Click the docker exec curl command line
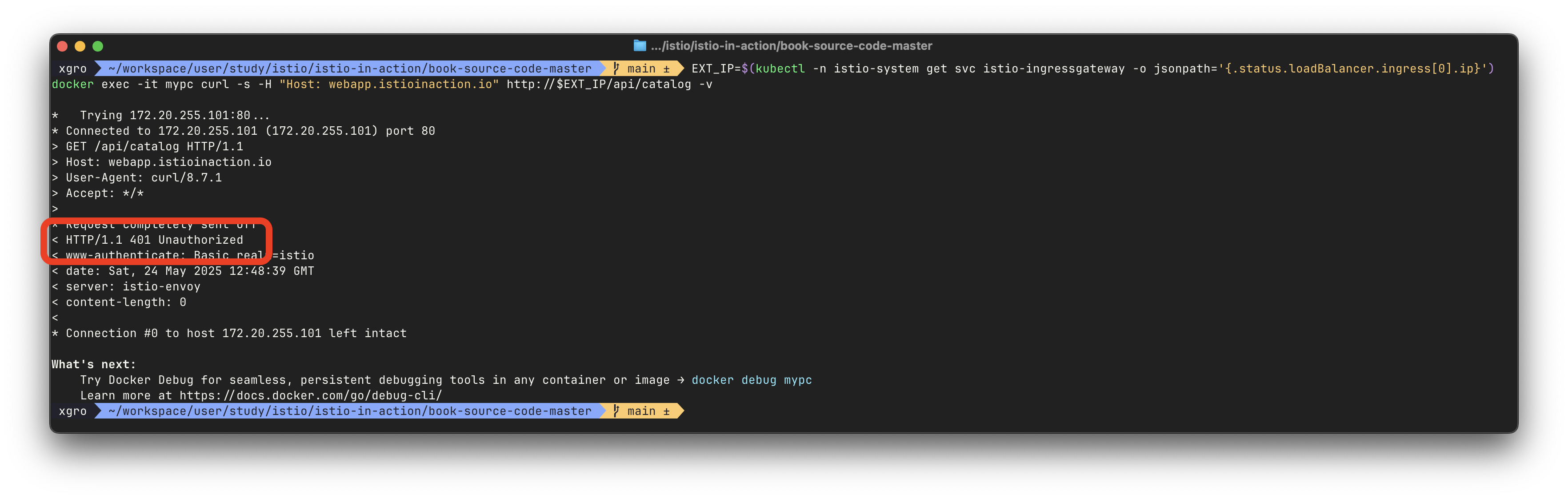The height and width of the screenshot is (499, 1568). coord(382,84)
